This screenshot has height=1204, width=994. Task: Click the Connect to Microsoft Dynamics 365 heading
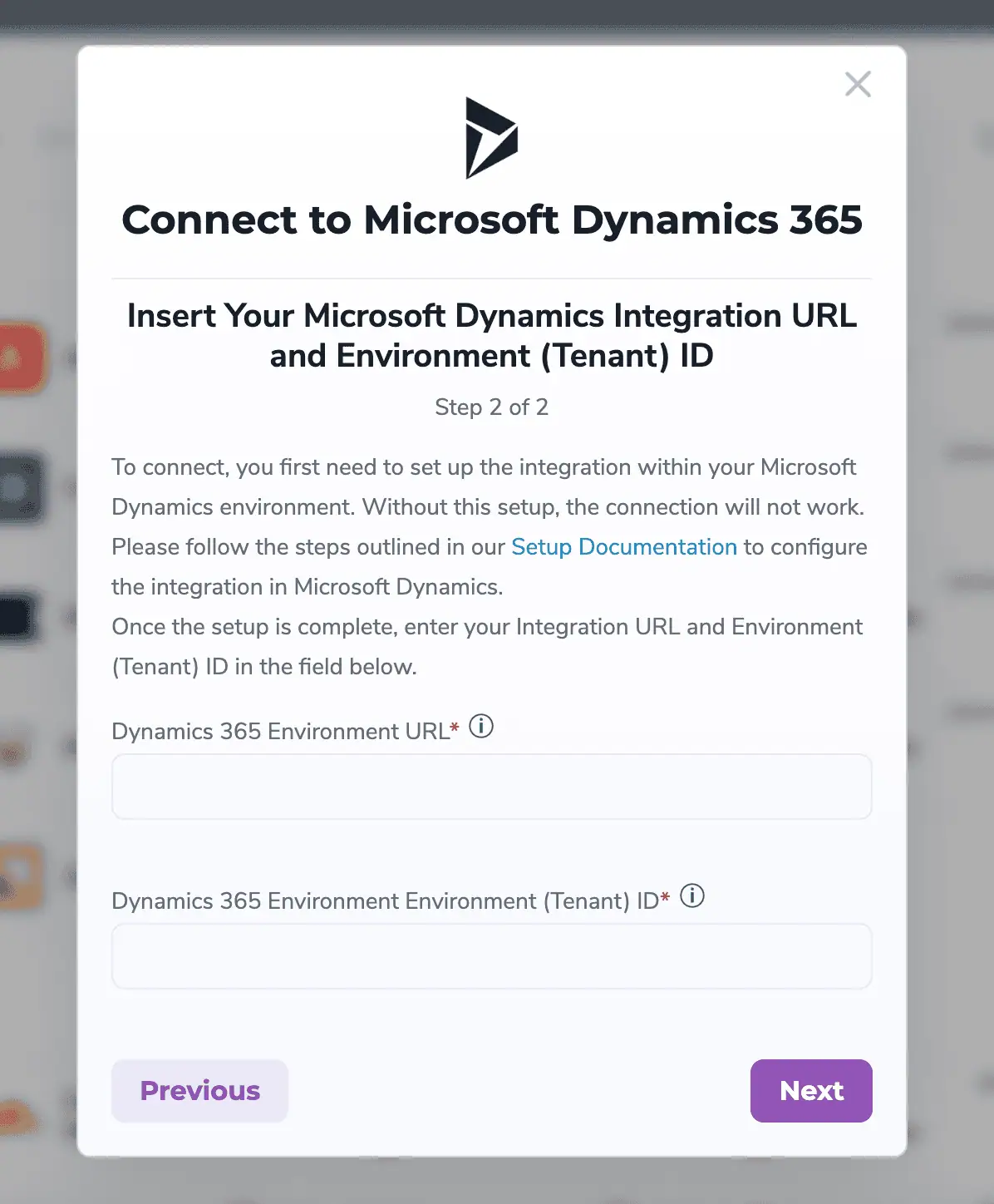(492, 220)
